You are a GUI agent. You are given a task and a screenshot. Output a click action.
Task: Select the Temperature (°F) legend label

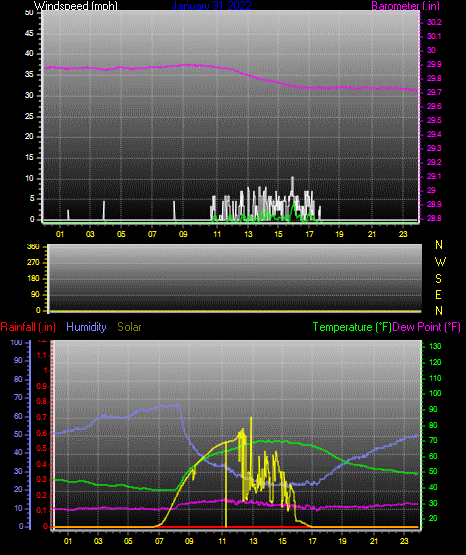point(352,327)
